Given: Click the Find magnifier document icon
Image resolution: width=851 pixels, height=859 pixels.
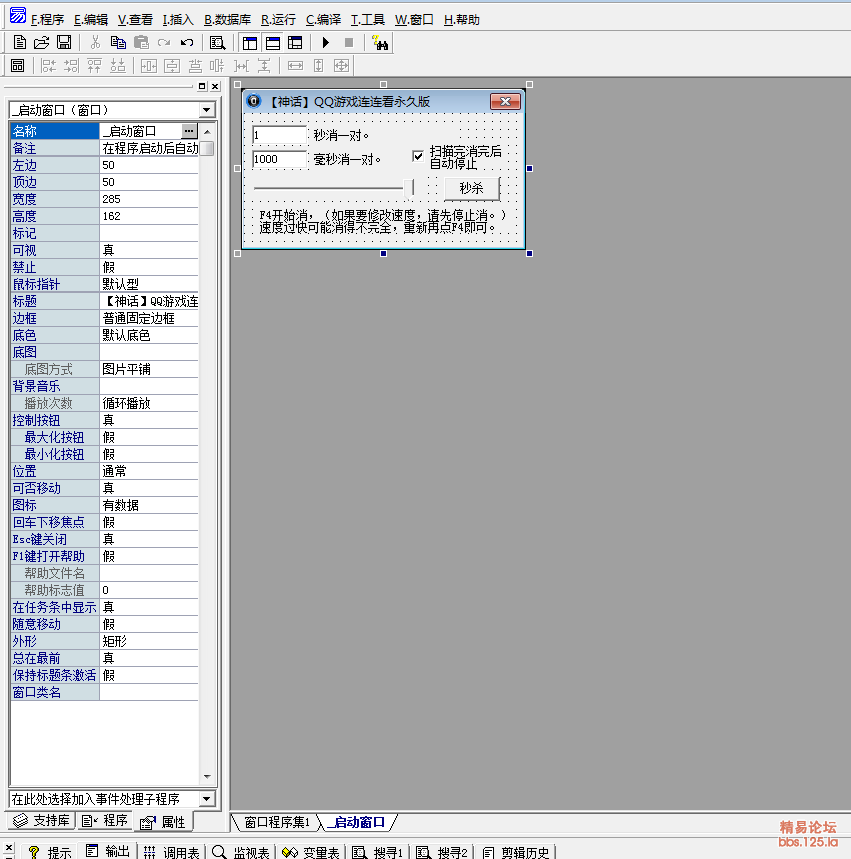Looking at the screenshot, I should point(218,43).
